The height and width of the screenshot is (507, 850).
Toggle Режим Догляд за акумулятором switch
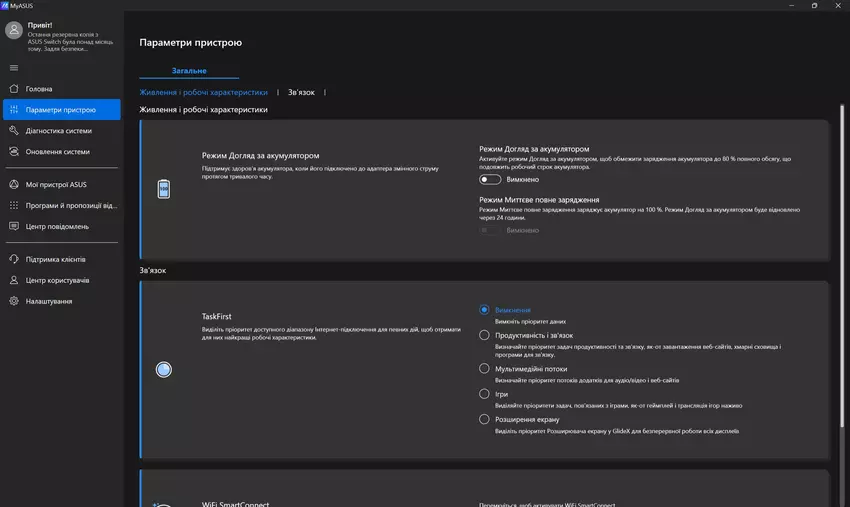click(489, 180)
